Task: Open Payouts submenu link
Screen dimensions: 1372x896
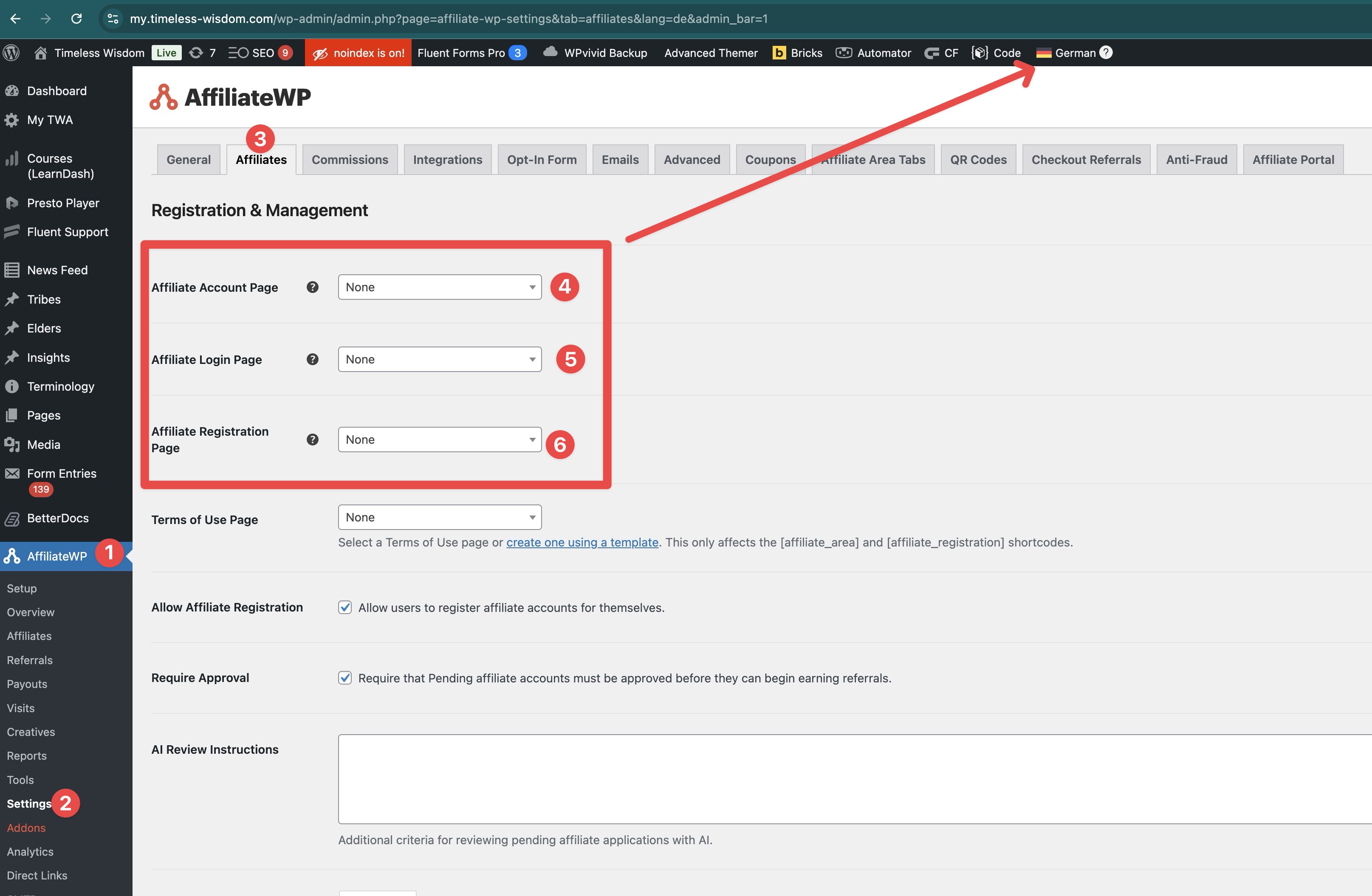Action: [x=27, y=684]
